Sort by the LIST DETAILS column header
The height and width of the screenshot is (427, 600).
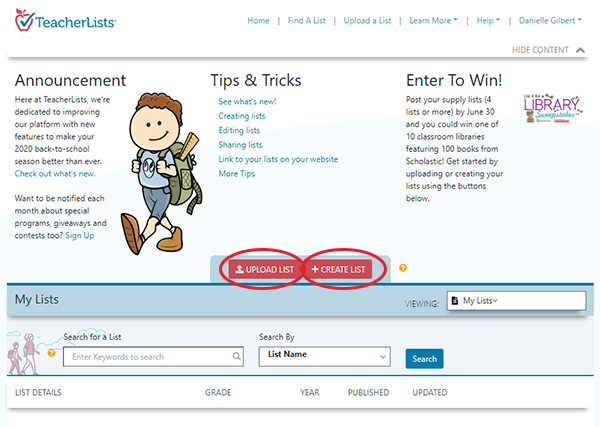point(38,393)
